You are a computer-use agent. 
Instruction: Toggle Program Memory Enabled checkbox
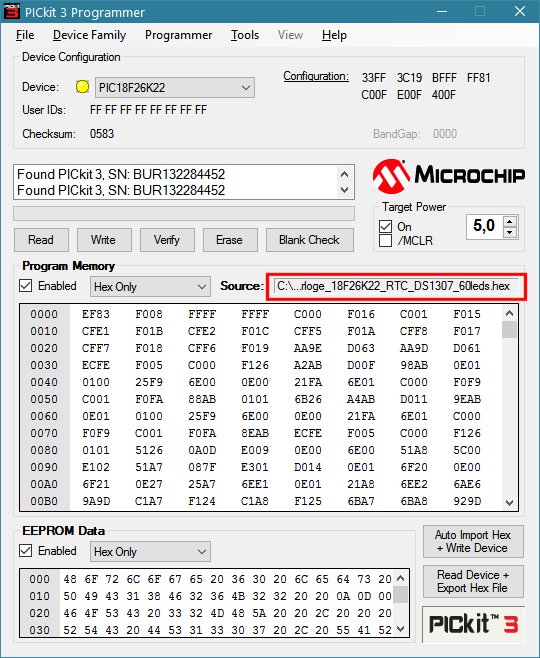point(26,286)
